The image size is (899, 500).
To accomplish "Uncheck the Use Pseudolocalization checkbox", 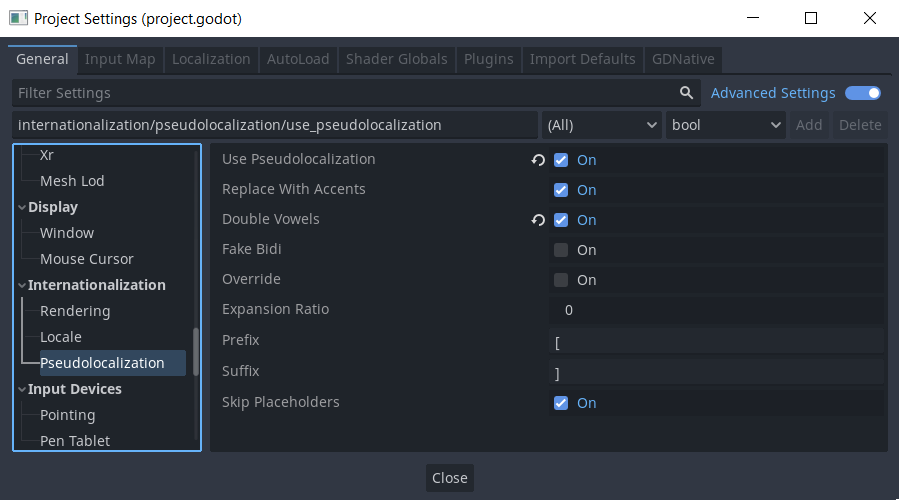I will click(x=561, y=160).
